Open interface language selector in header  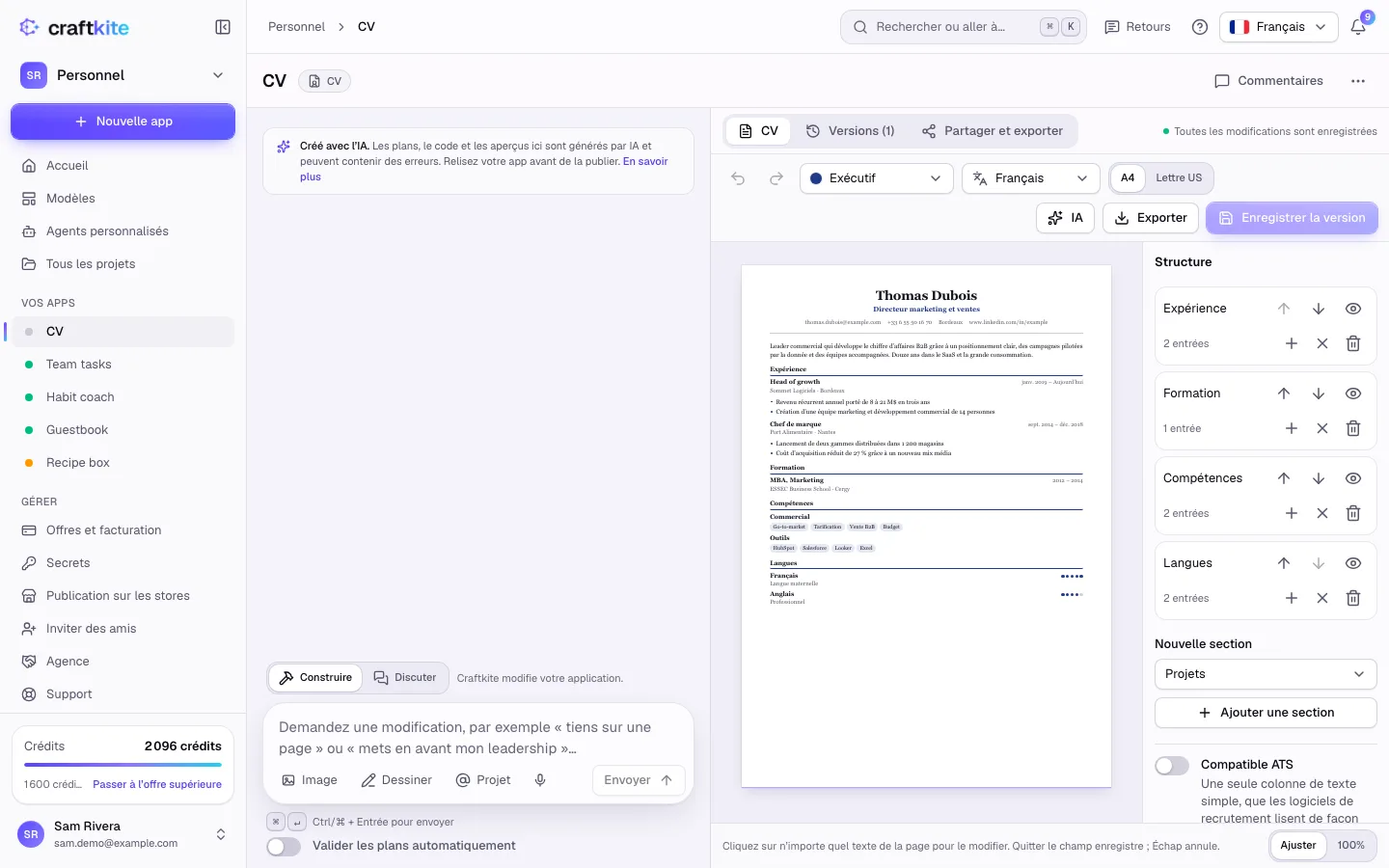point(1279,27)
